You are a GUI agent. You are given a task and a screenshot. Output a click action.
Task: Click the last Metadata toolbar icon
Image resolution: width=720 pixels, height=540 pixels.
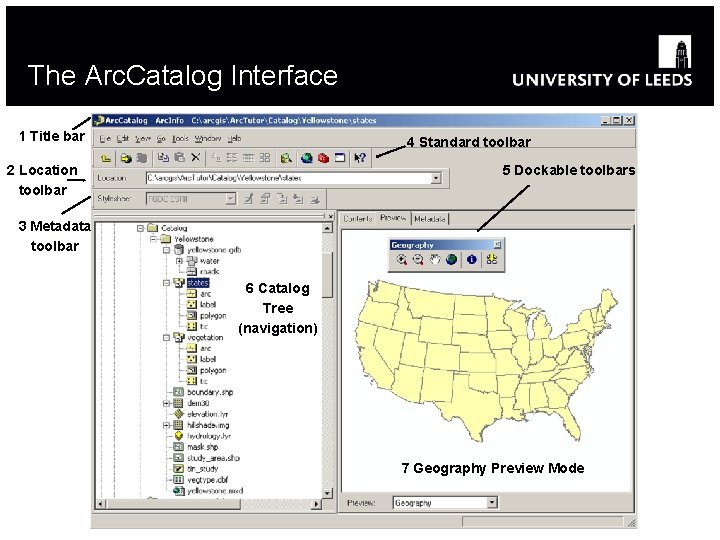click(315, 199)
